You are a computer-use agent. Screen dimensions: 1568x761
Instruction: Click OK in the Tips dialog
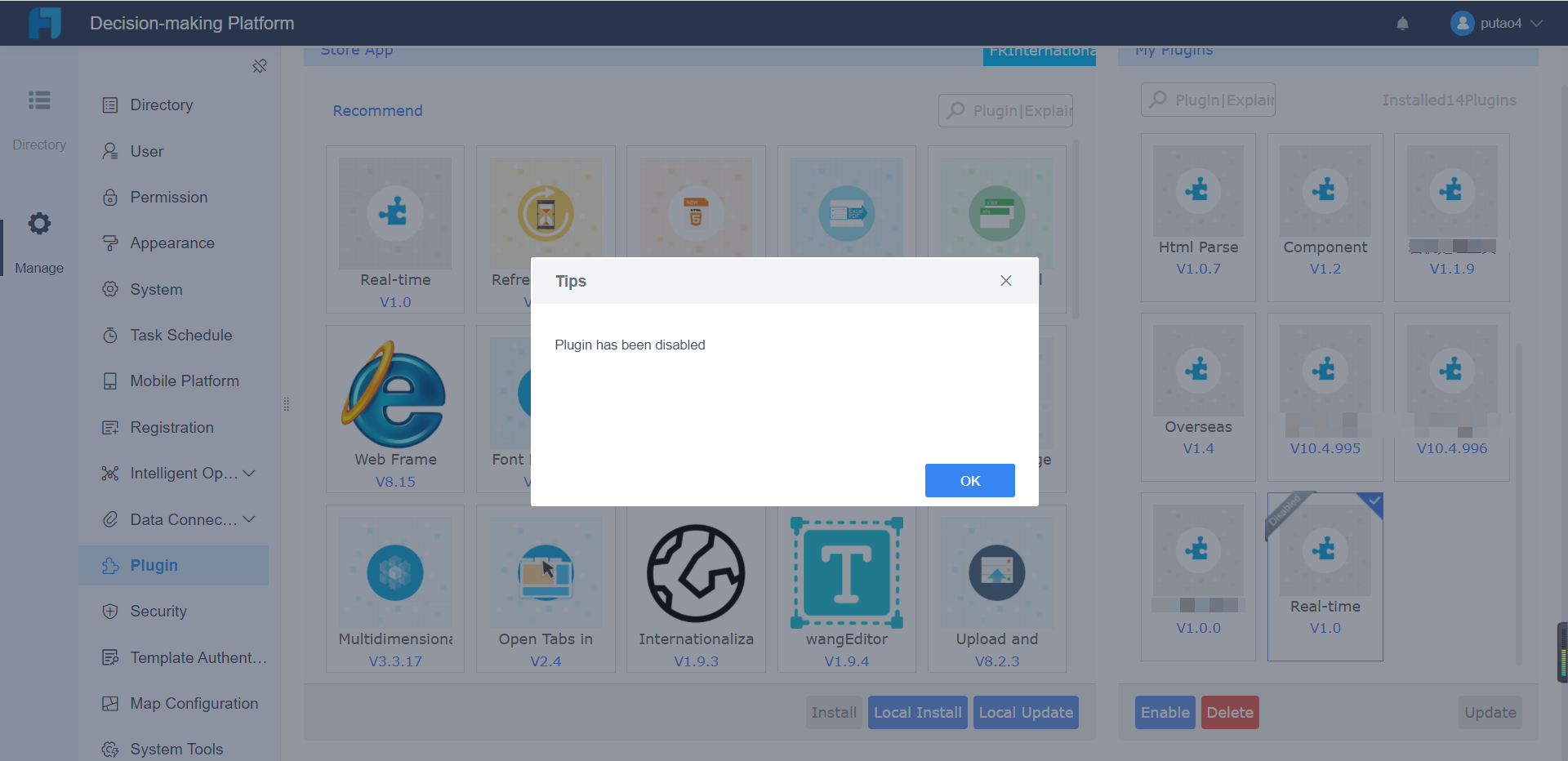969,480
